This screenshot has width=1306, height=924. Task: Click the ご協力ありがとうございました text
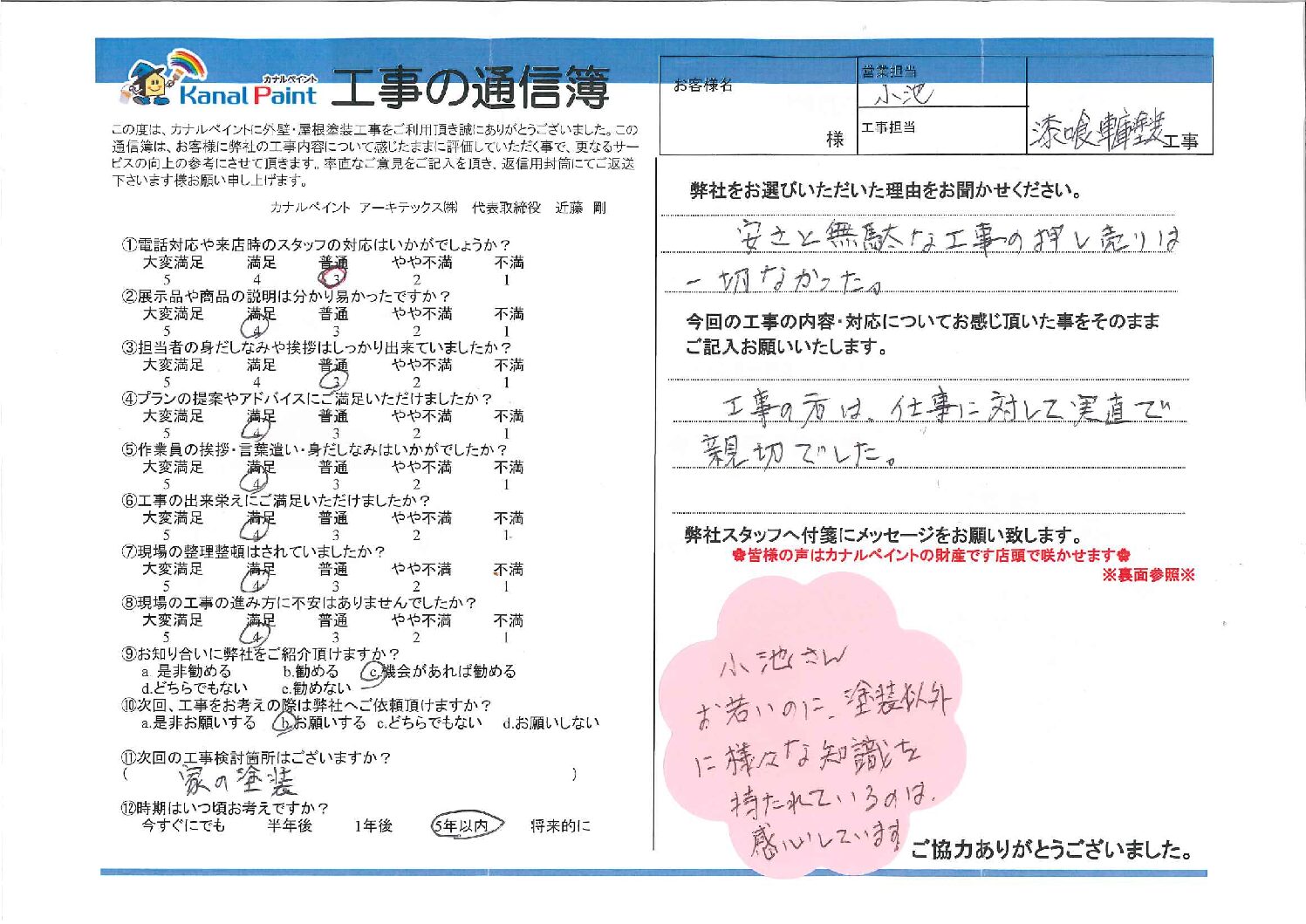(1050, 849)
